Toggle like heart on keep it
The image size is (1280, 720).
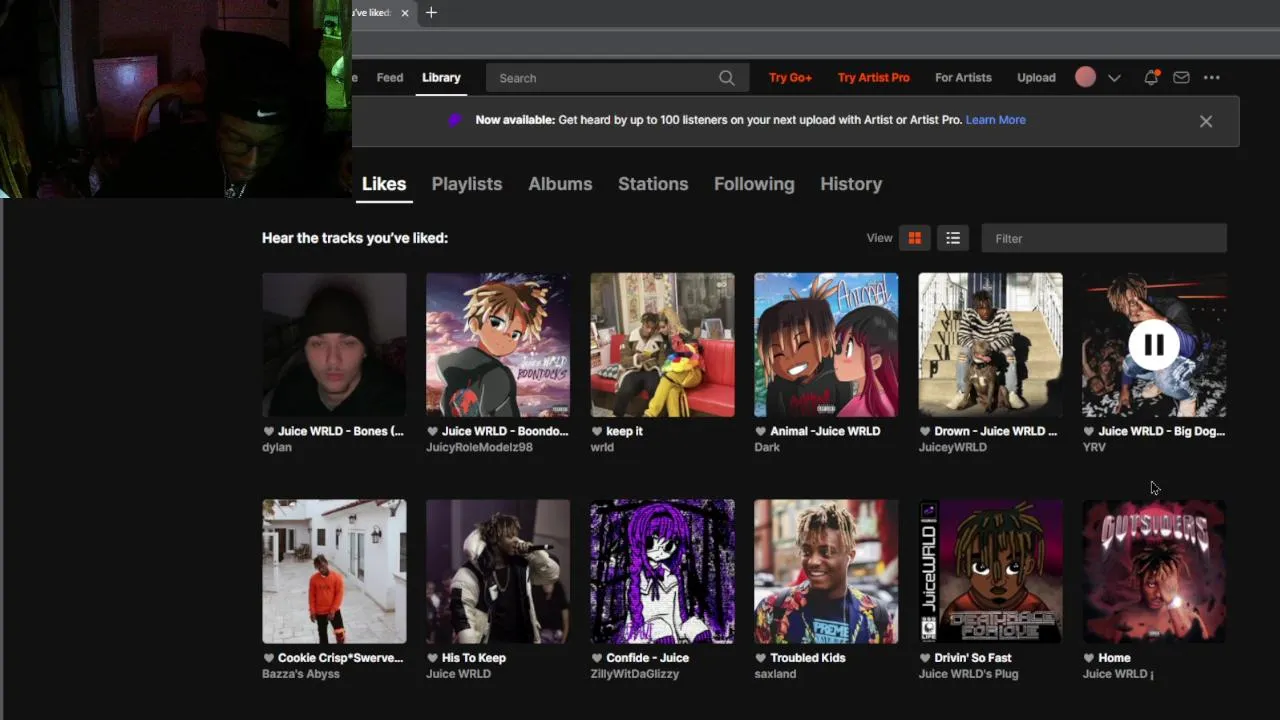point(596,431)
